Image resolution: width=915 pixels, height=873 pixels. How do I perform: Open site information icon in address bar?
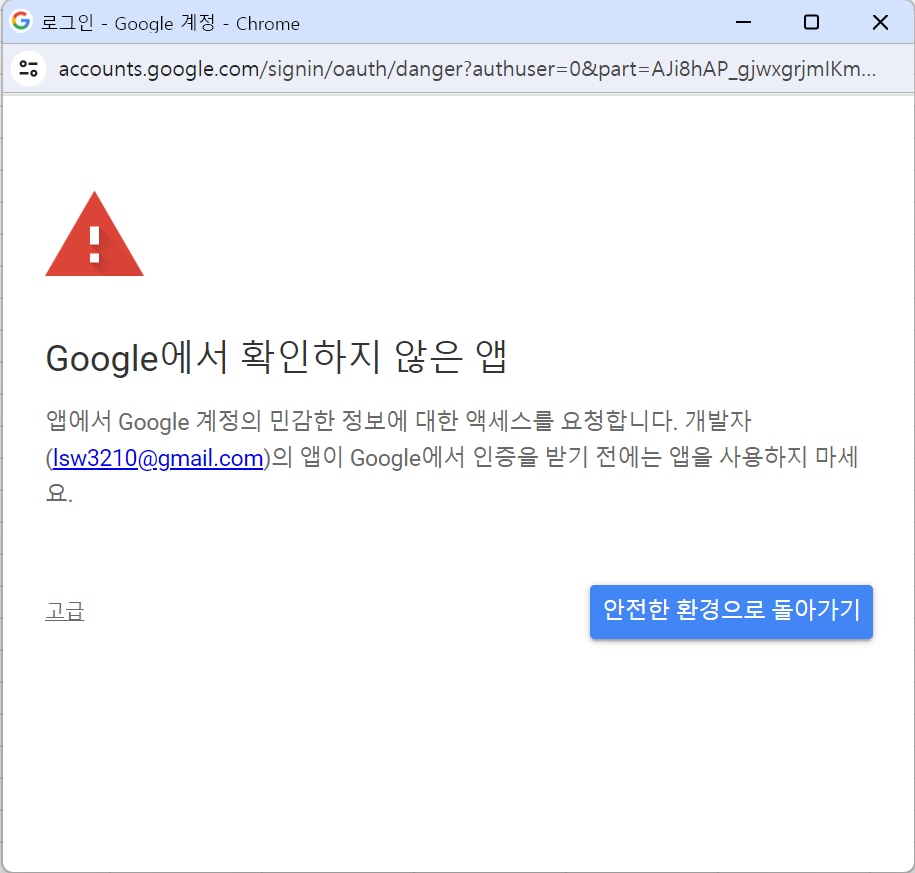point(28,69)
